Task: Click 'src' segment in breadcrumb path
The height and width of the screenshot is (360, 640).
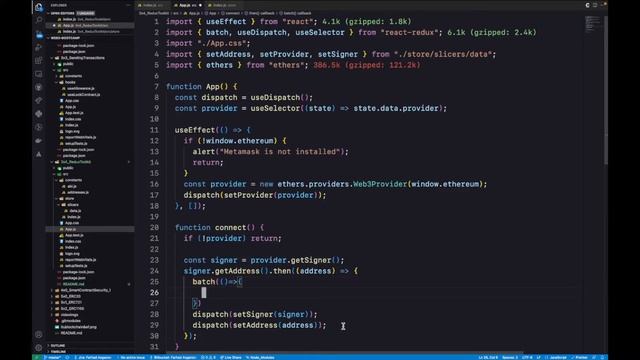Action: [x=176, y=13]
